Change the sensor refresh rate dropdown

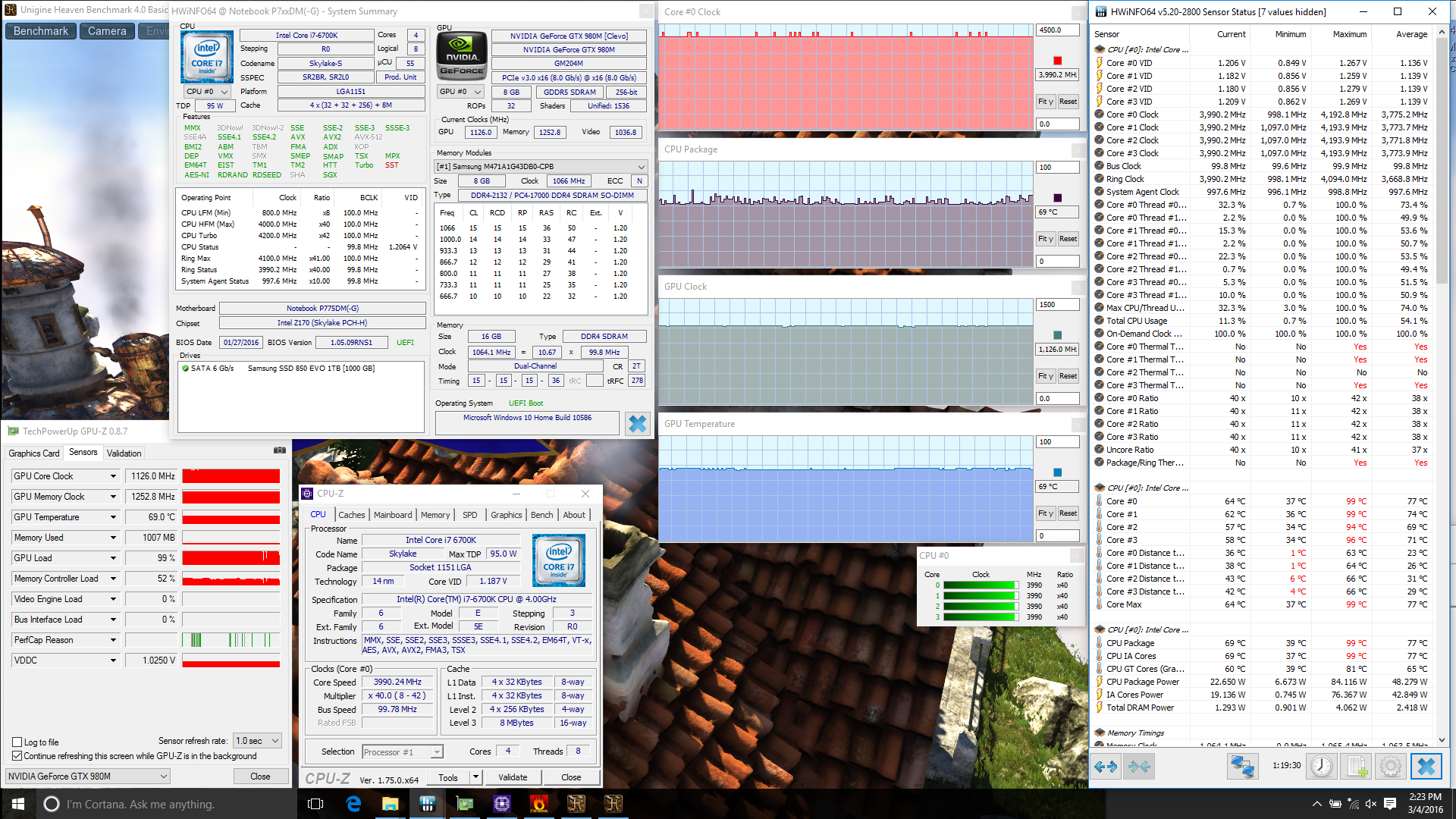coord(257,741)
